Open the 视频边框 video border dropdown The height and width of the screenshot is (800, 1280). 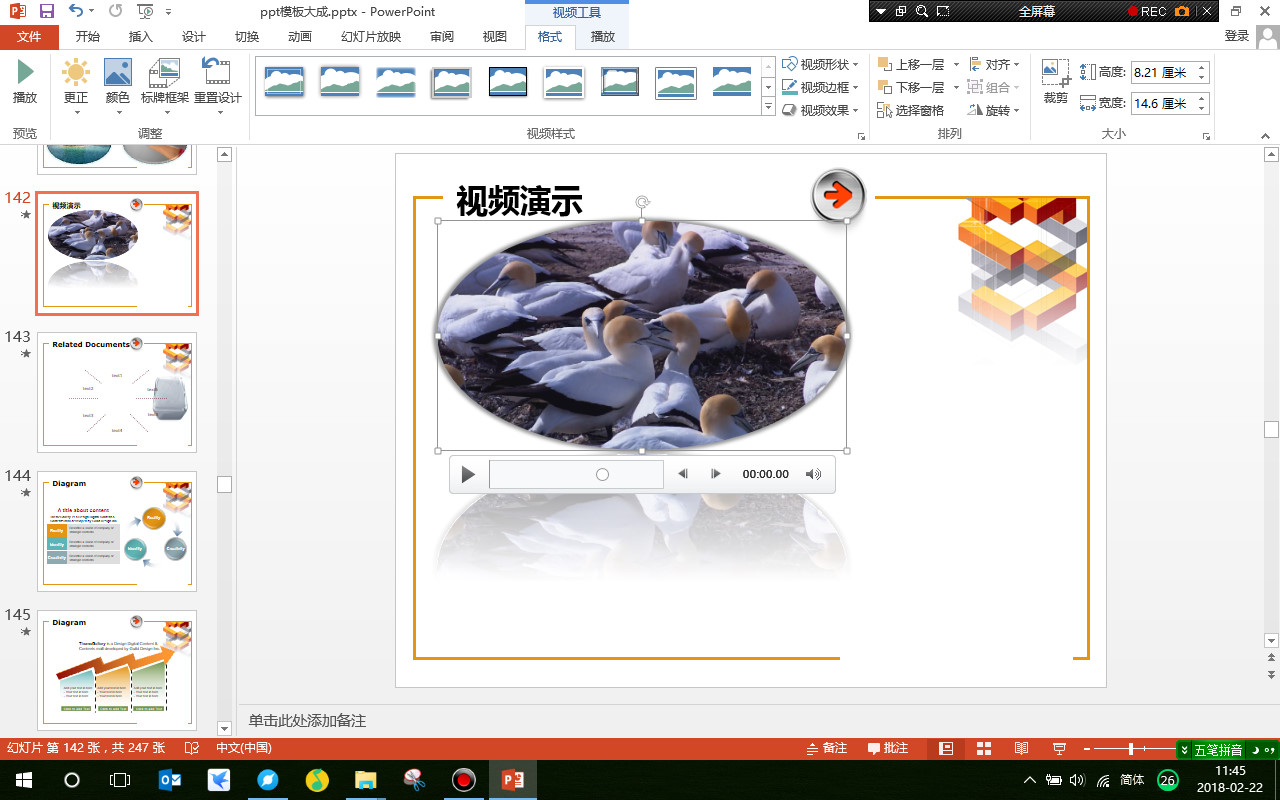(820, 87)
